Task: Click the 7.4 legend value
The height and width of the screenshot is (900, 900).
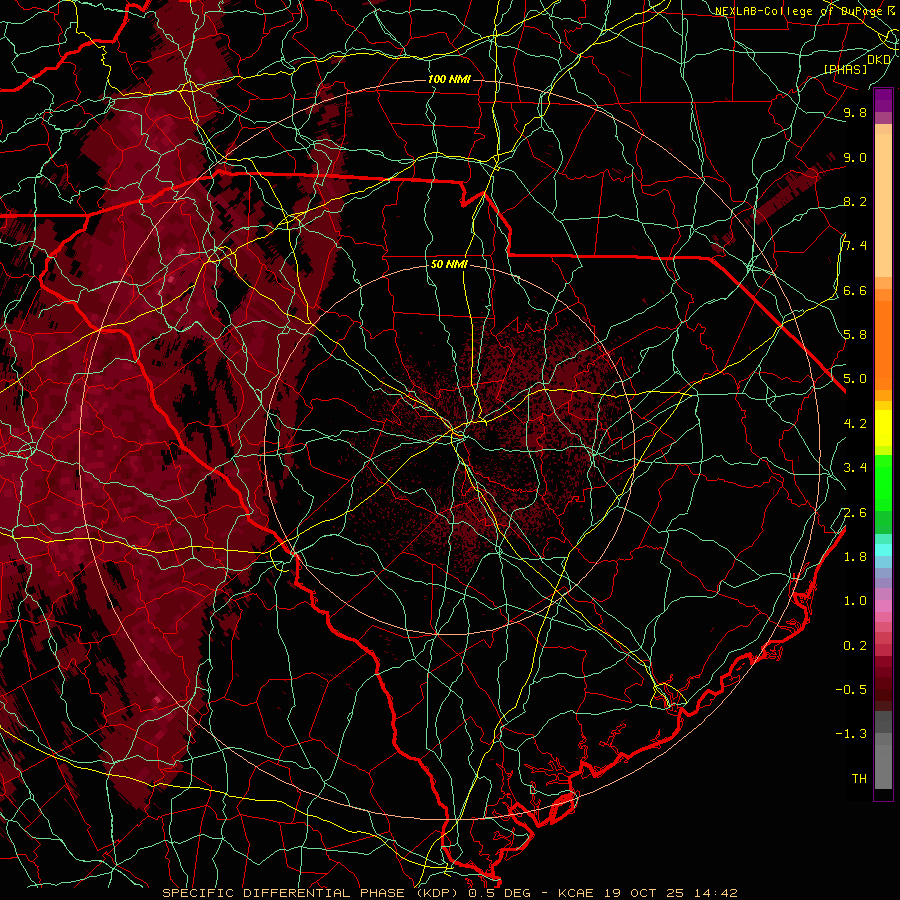Action: click(x=855, y=246)
